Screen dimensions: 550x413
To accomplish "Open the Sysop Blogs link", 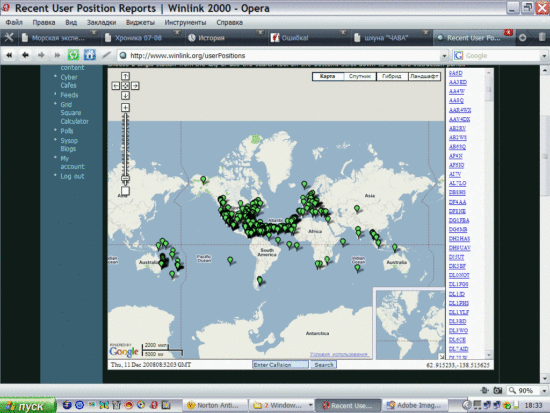I will click(69, 145).
